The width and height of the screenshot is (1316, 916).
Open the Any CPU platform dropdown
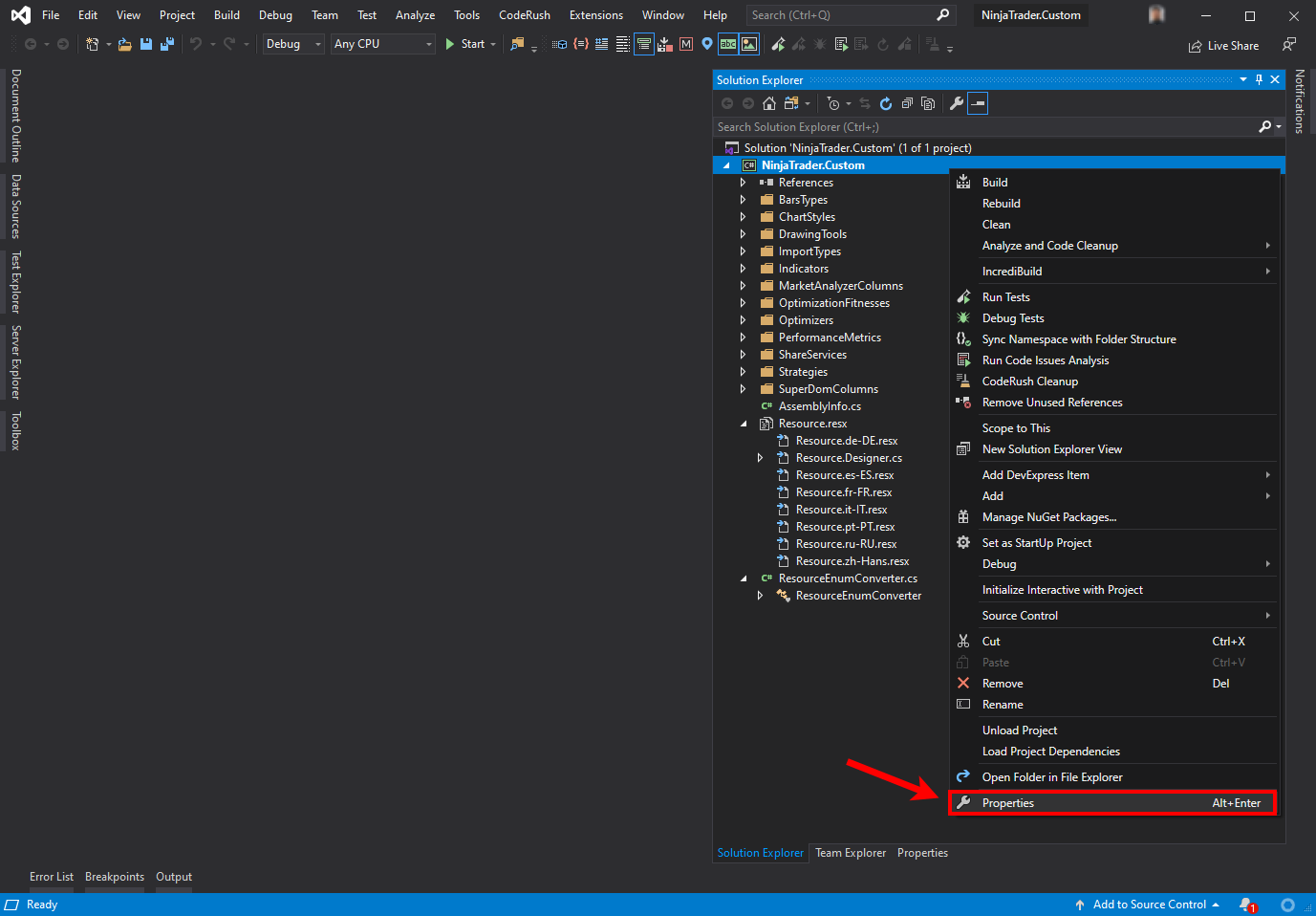[382, 44]
